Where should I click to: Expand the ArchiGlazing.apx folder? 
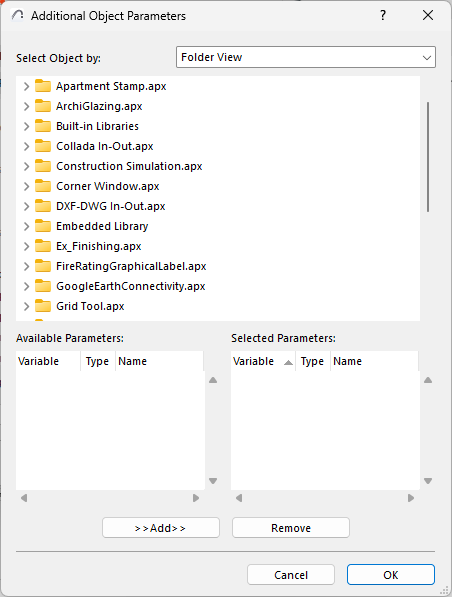coord(26,106)
